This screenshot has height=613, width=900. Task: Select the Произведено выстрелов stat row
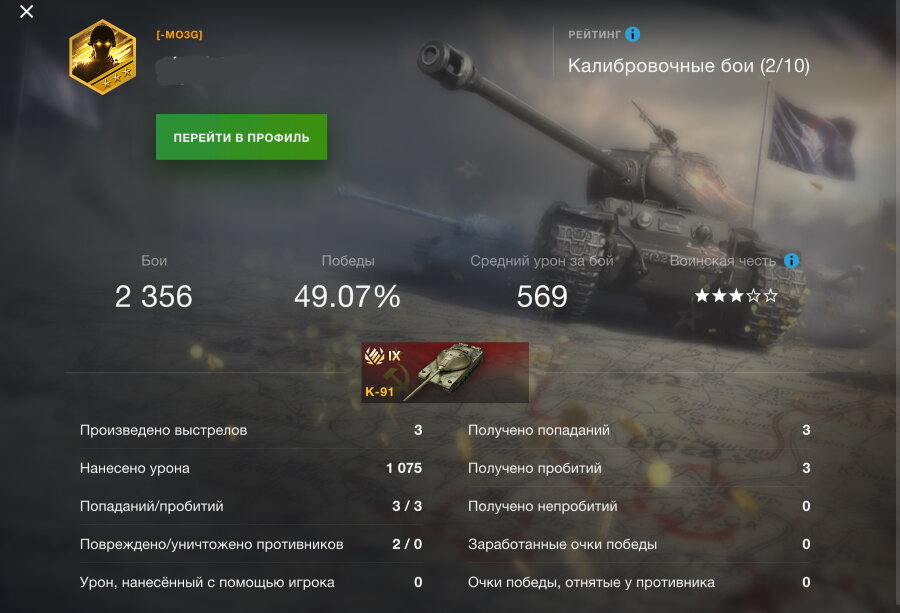(x=251, y=430)
